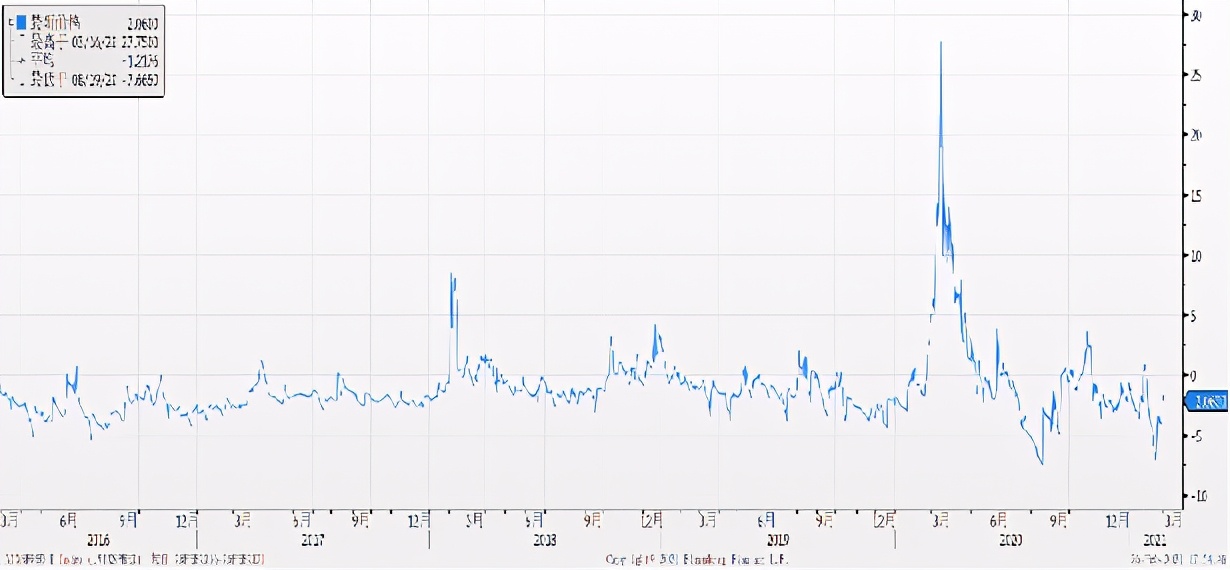Viewport: 1230px width, 570px height.
Task: Select the 最高 row with value 27.75
Action: click(x=91, y=41)
